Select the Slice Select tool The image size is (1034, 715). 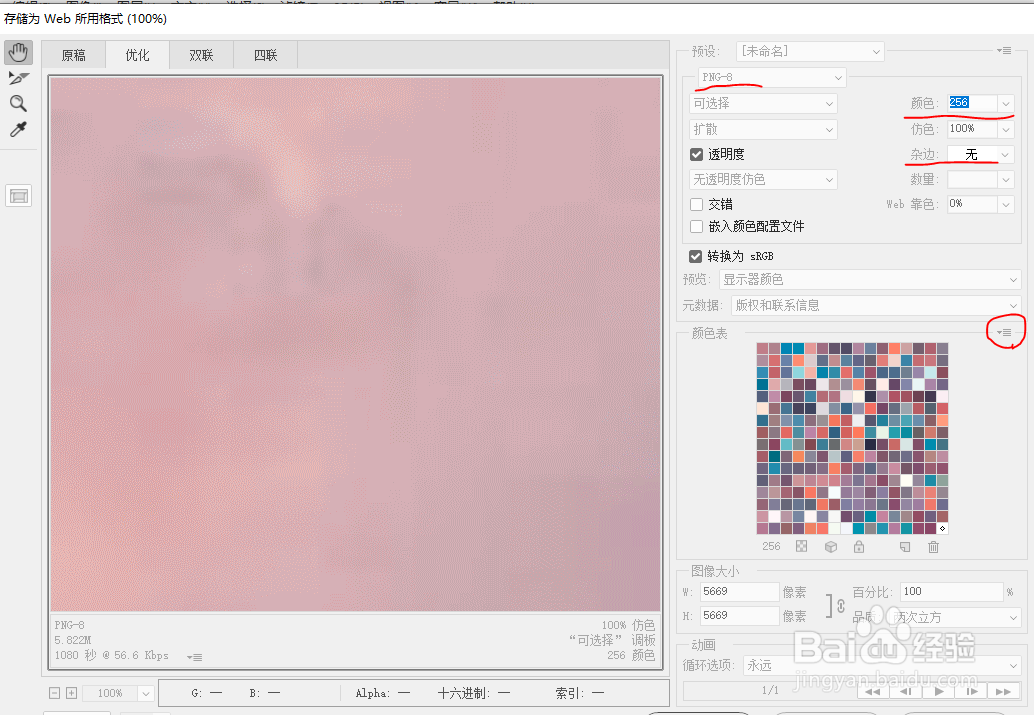pos(18,78)
